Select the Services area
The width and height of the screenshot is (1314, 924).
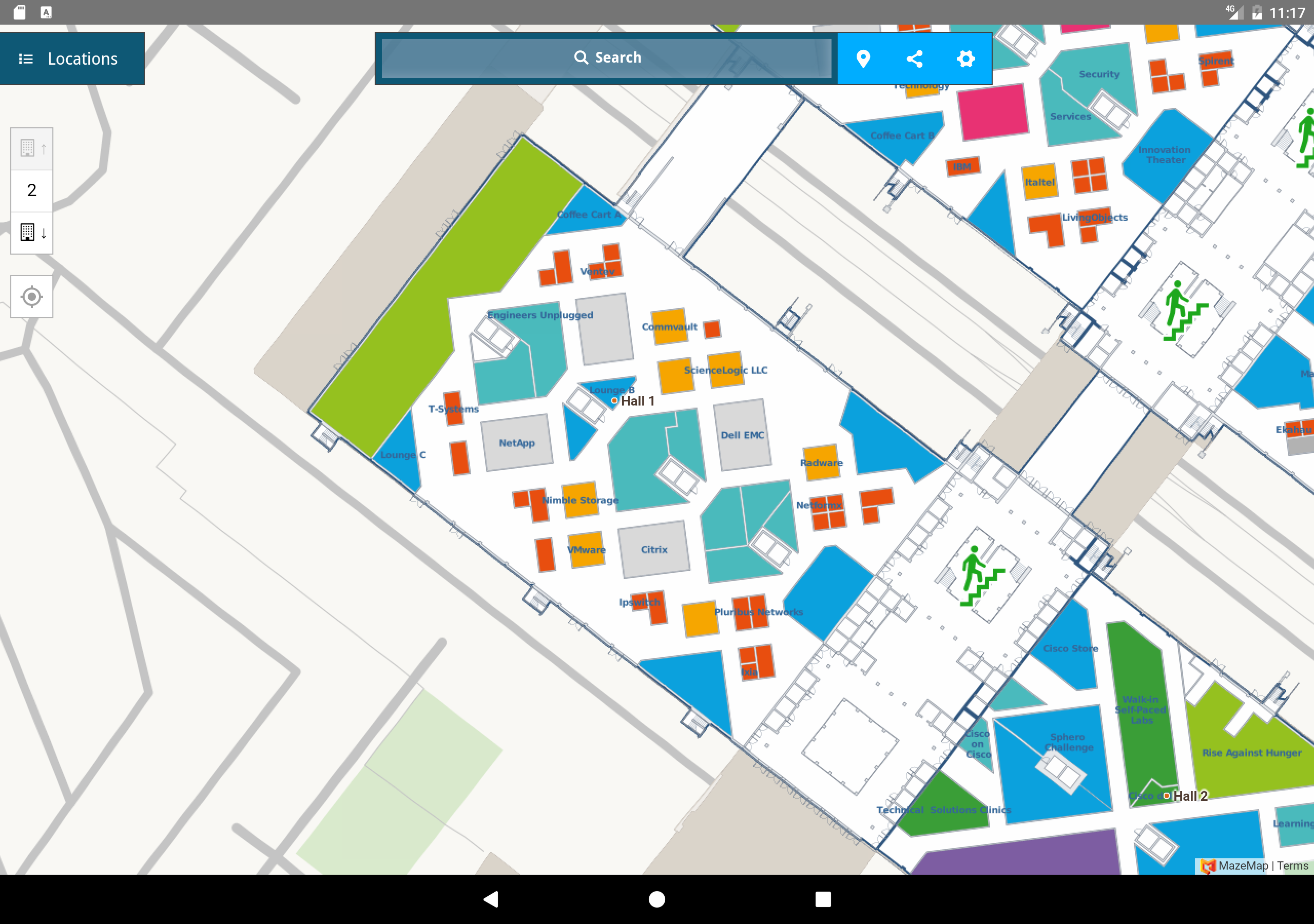point(1070,117)
